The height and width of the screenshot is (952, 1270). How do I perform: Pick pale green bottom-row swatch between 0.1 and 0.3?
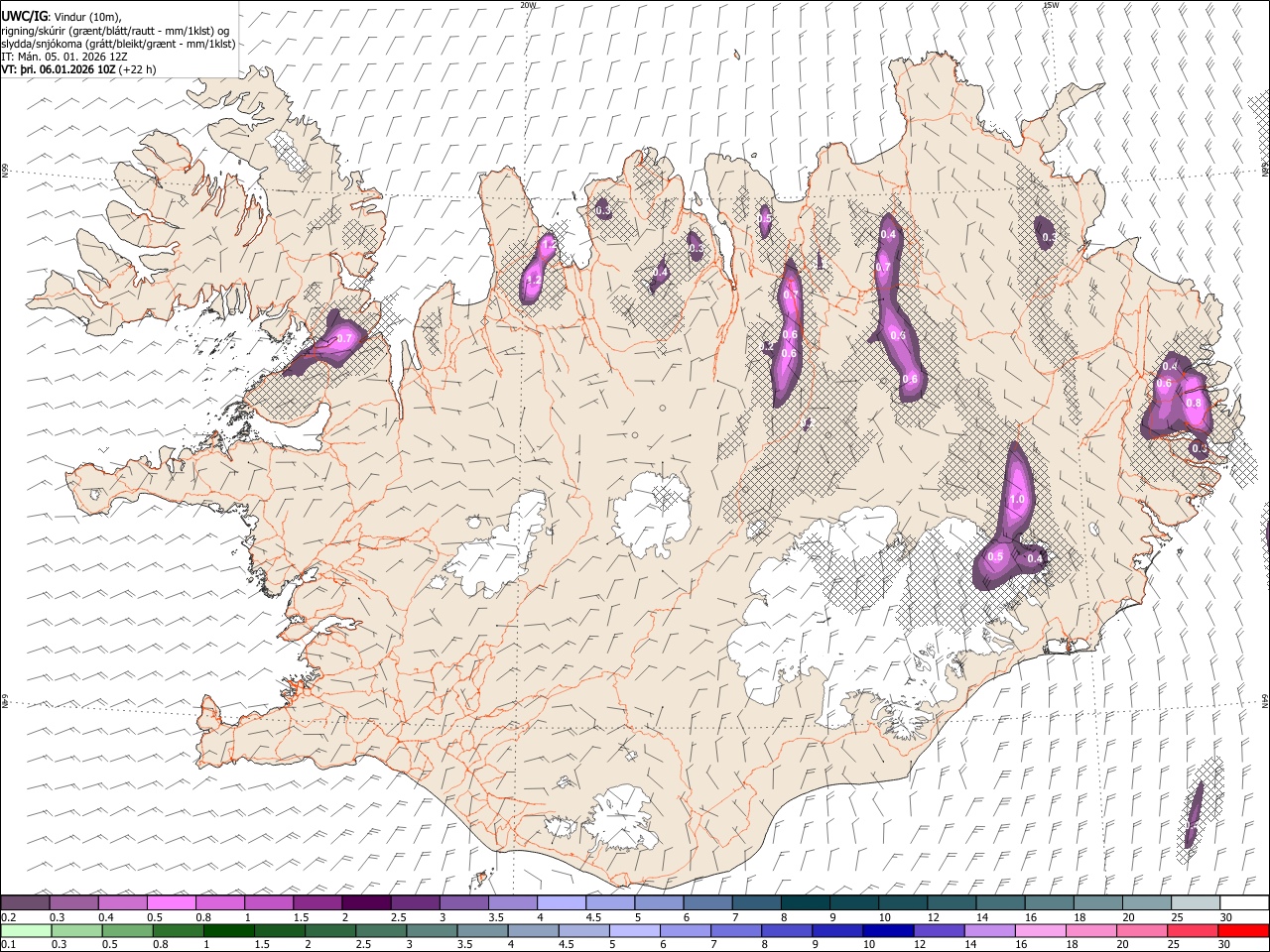(x=26, y=931)
